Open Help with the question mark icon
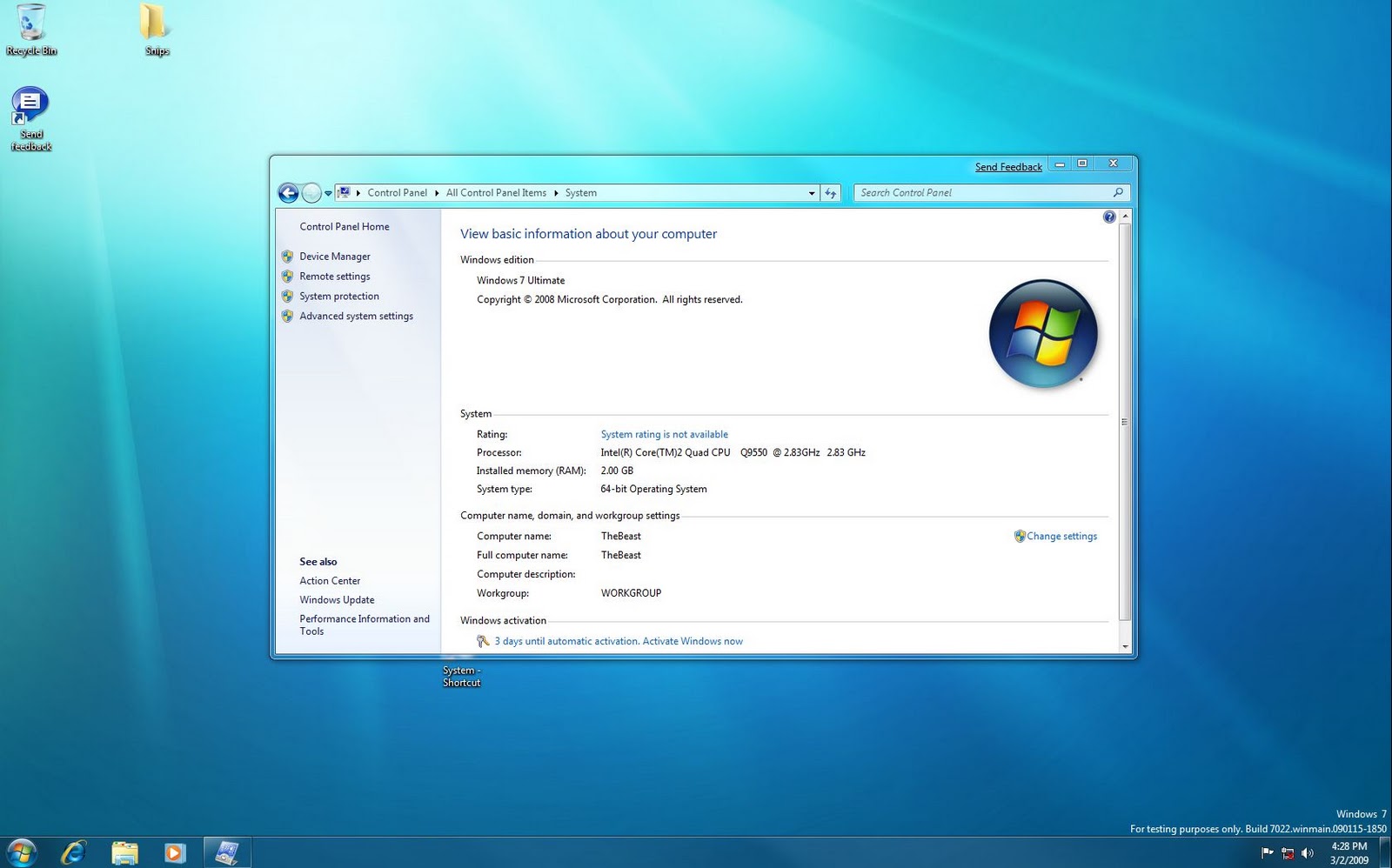 coord(1109,217)
